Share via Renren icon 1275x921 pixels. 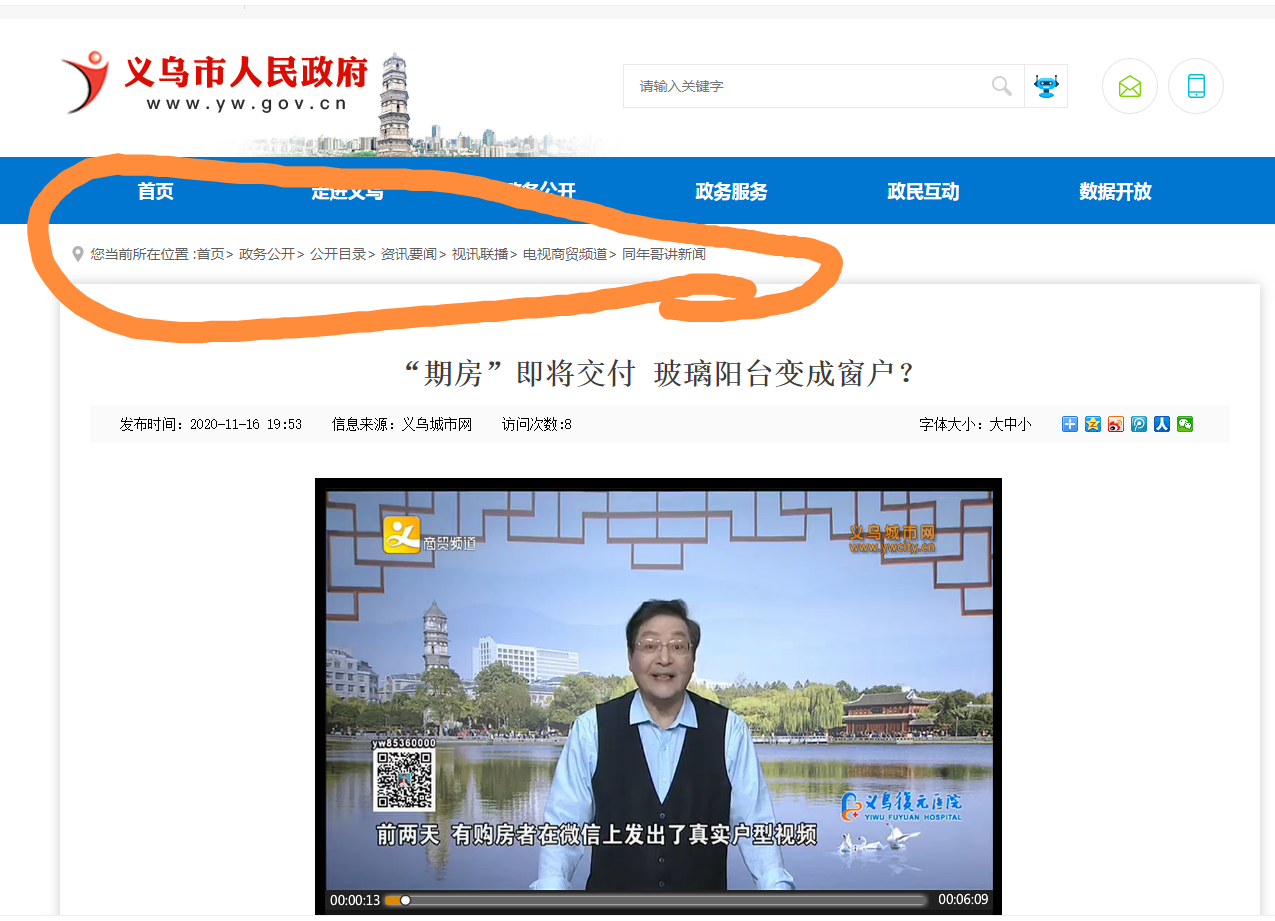tap(1162, 424)
